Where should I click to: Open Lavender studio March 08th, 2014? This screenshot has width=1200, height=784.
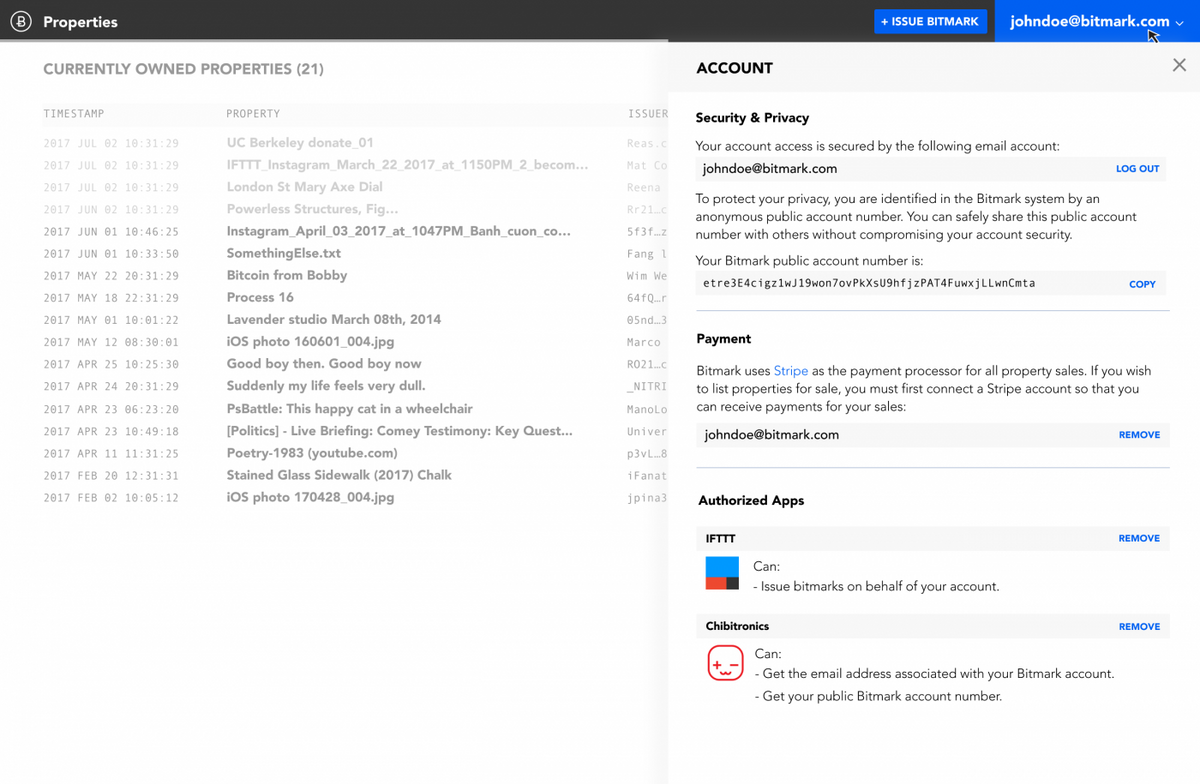click(x=333, y=319)
